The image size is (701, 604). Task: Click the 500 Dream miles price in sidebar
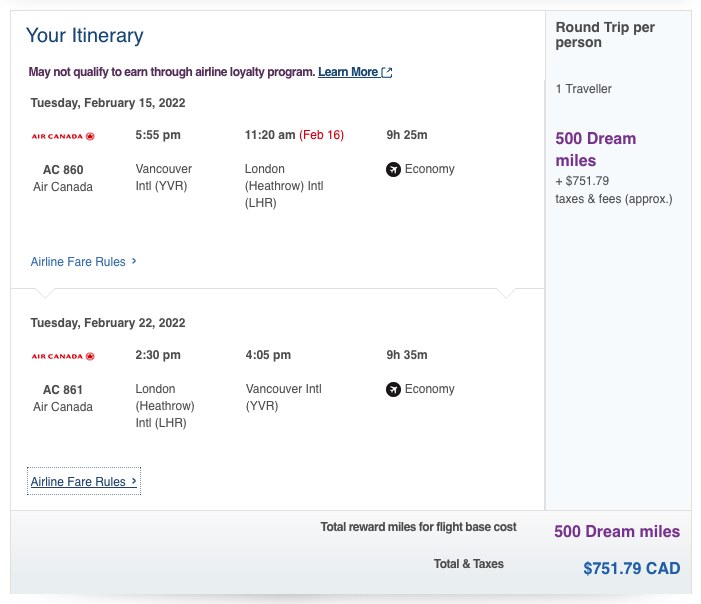[x=596, y=149]
